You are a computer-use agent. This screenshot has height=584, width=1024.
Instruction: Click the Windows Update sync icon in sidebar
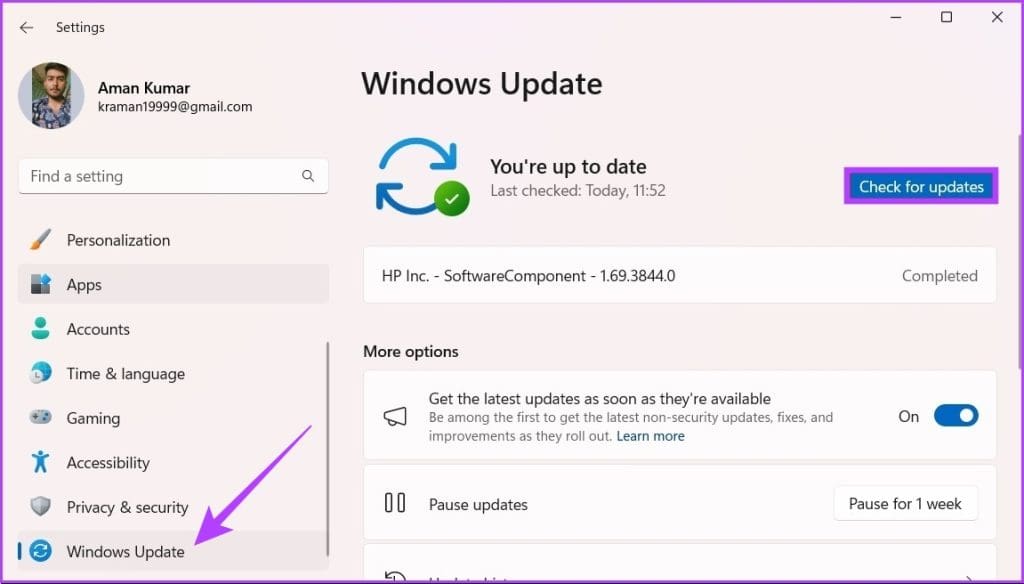pos(40,551)
